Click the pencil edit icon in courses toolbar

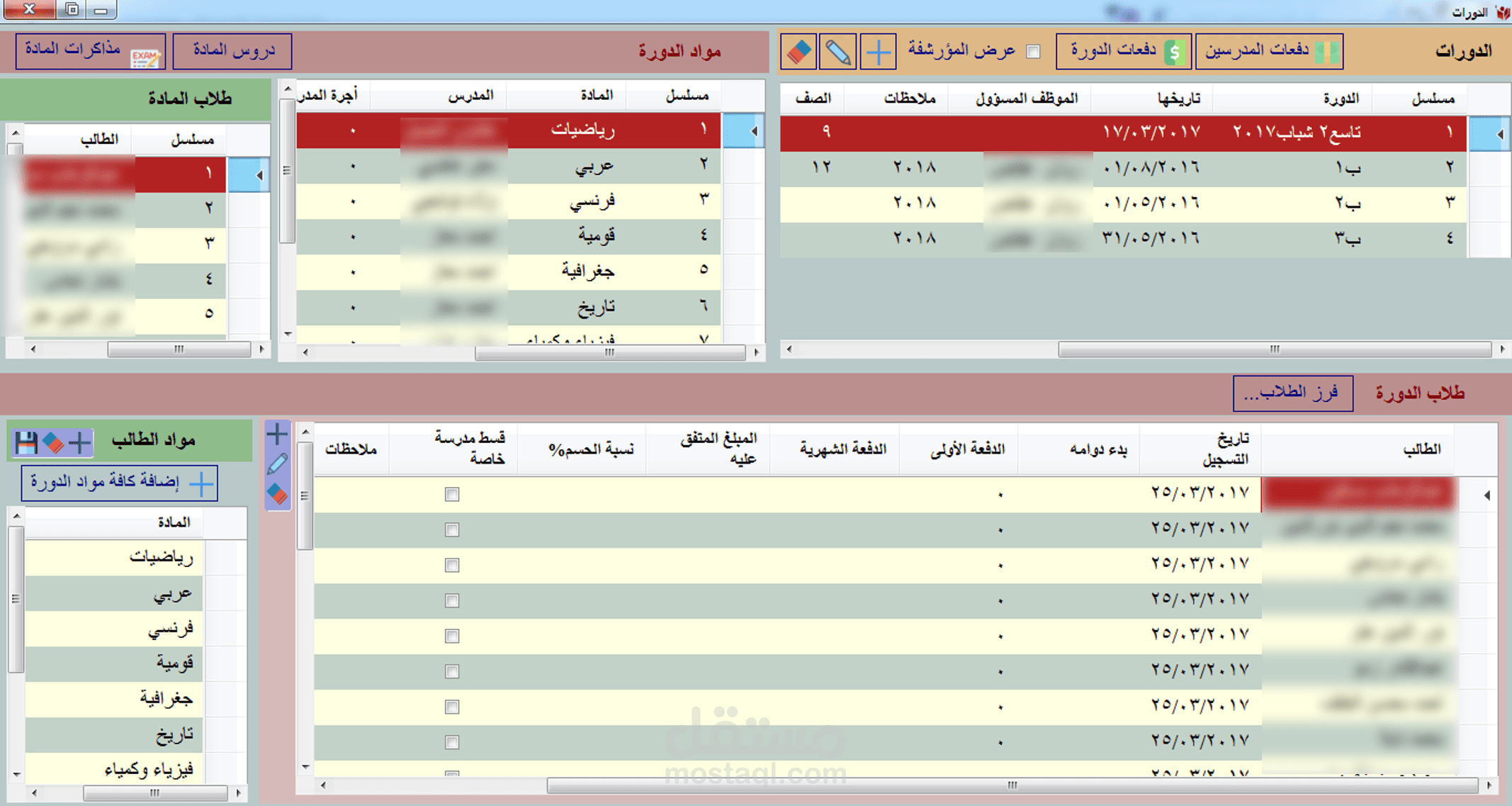pyautogui.click(x=838, y=52)
